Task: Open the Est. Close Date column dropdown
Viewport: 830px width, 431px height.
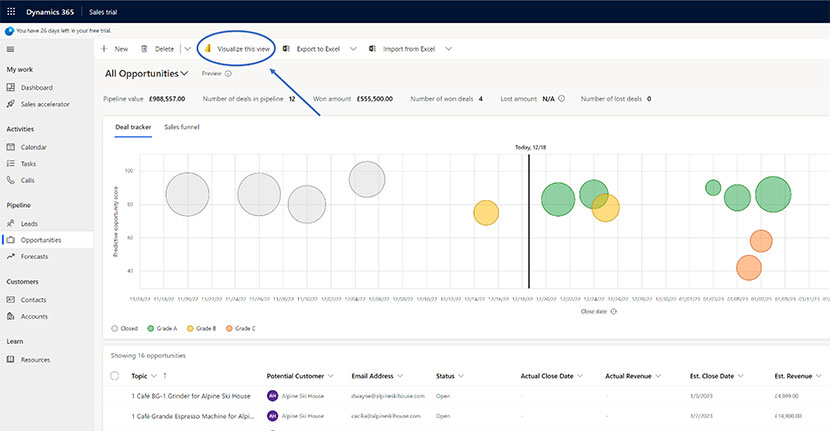Action: pyautogui.click(x=741, y=376)
